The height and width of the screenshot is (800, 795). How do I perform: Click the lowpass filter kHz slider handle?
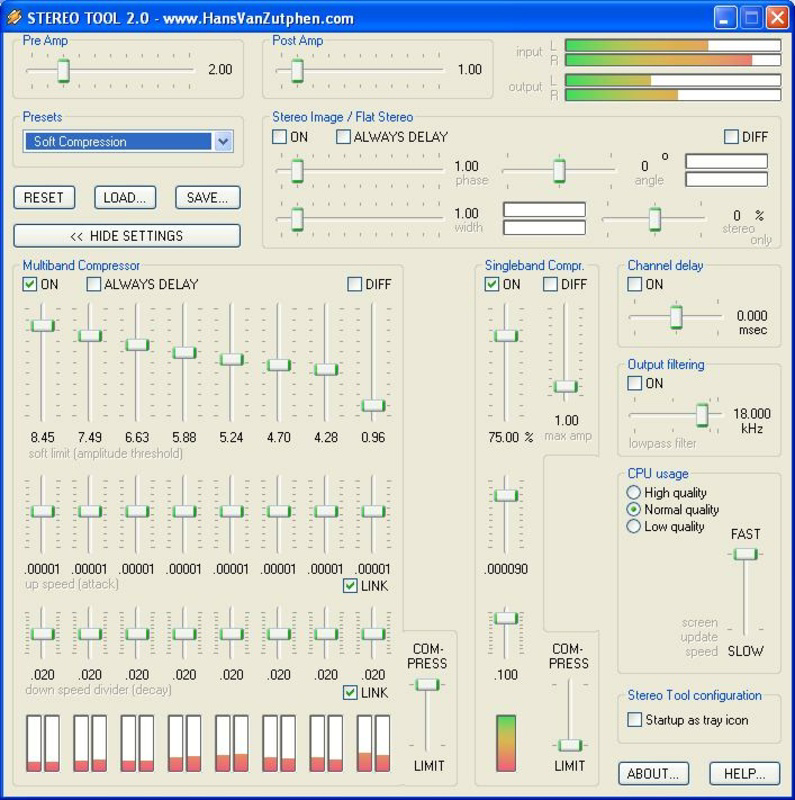coord(702,415)
